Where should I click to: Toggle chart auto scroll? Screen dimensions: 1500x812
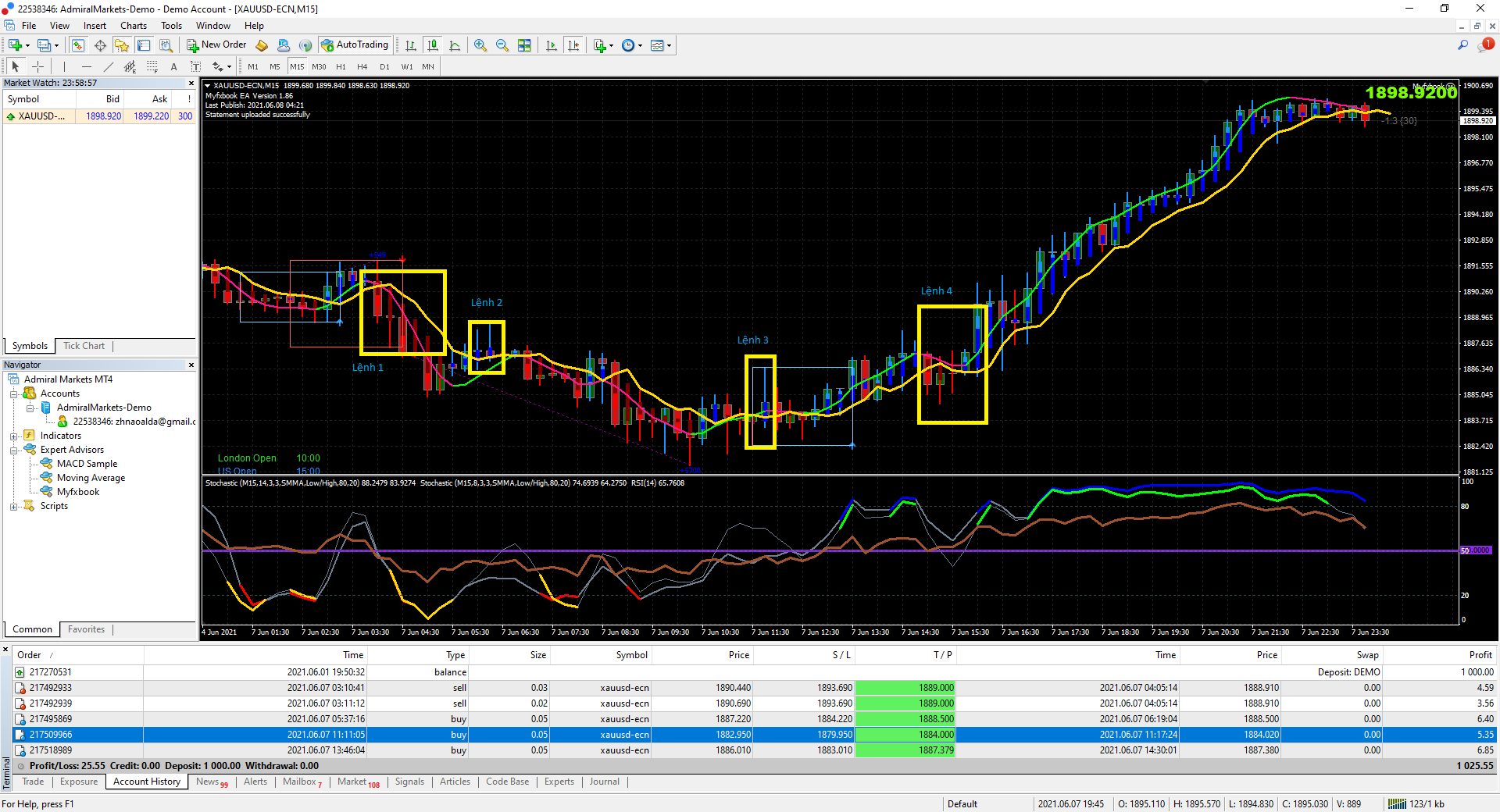click(x=552, y=45)
